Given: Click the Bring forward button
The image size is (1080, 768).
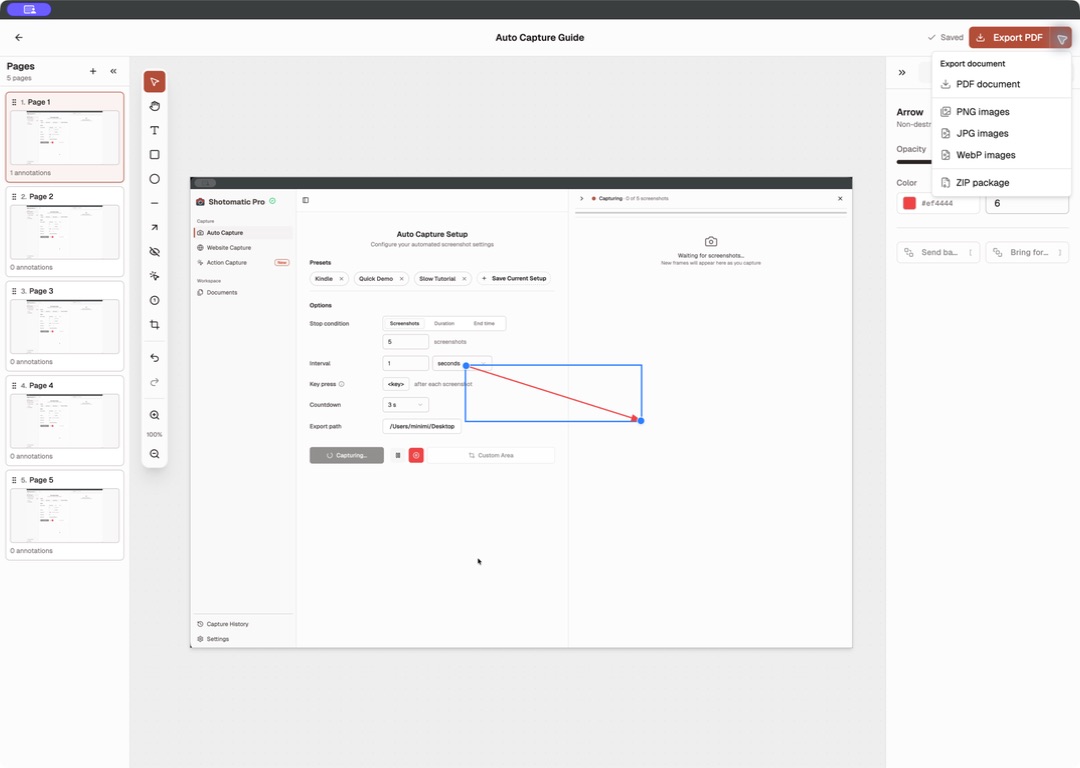Looking at the screenshot, I should click(1027, 252).
